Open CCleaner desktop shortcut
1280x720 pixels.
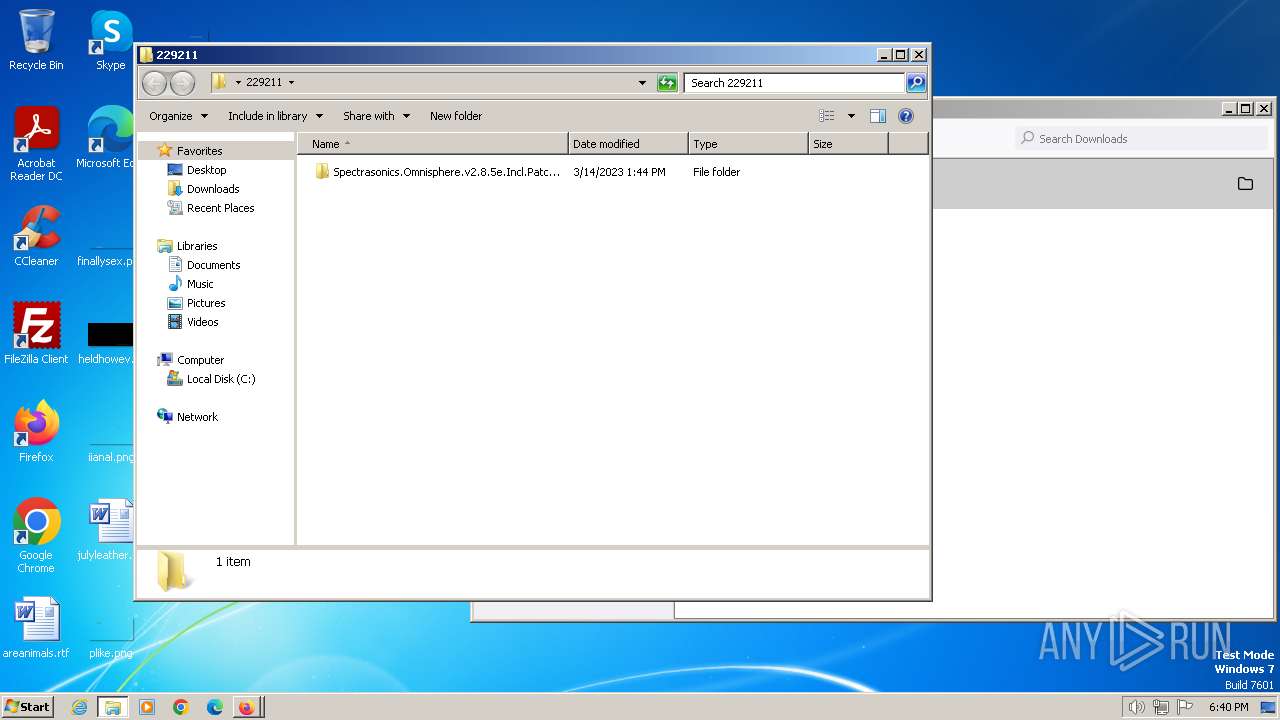36,237
